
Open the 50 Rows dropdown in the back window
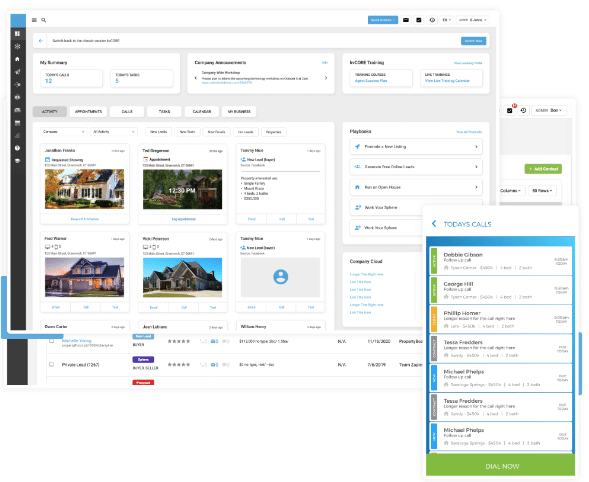pos(542,190)
